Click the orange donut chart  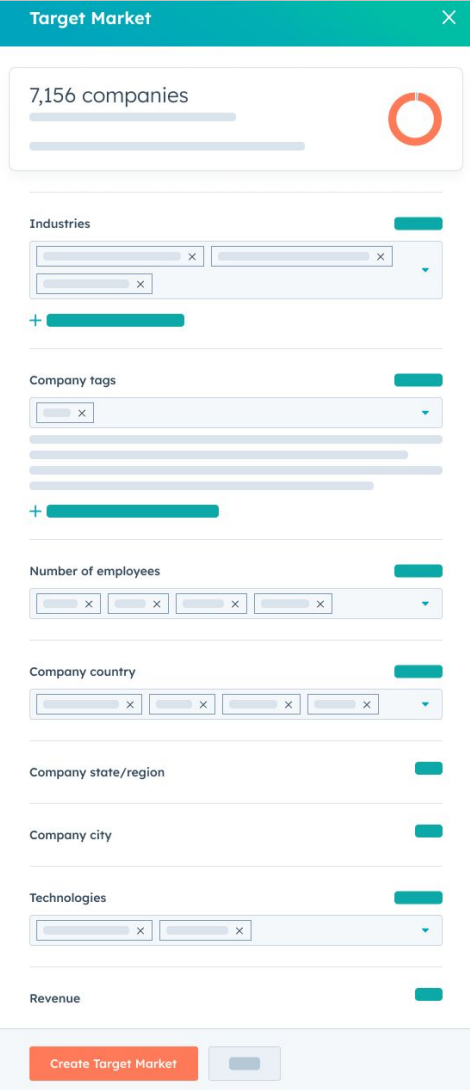point(415,119)
